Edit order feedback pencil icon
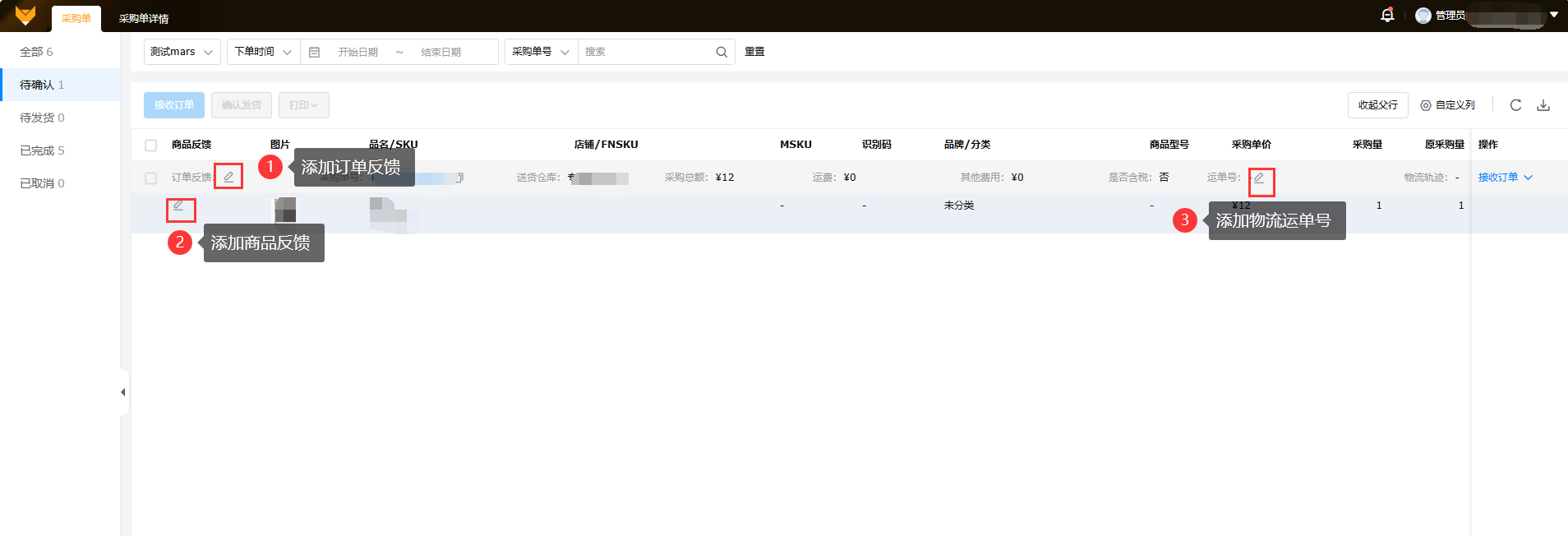The height and width of the screenshot is (536, 1568). click(x=228, y=177)
